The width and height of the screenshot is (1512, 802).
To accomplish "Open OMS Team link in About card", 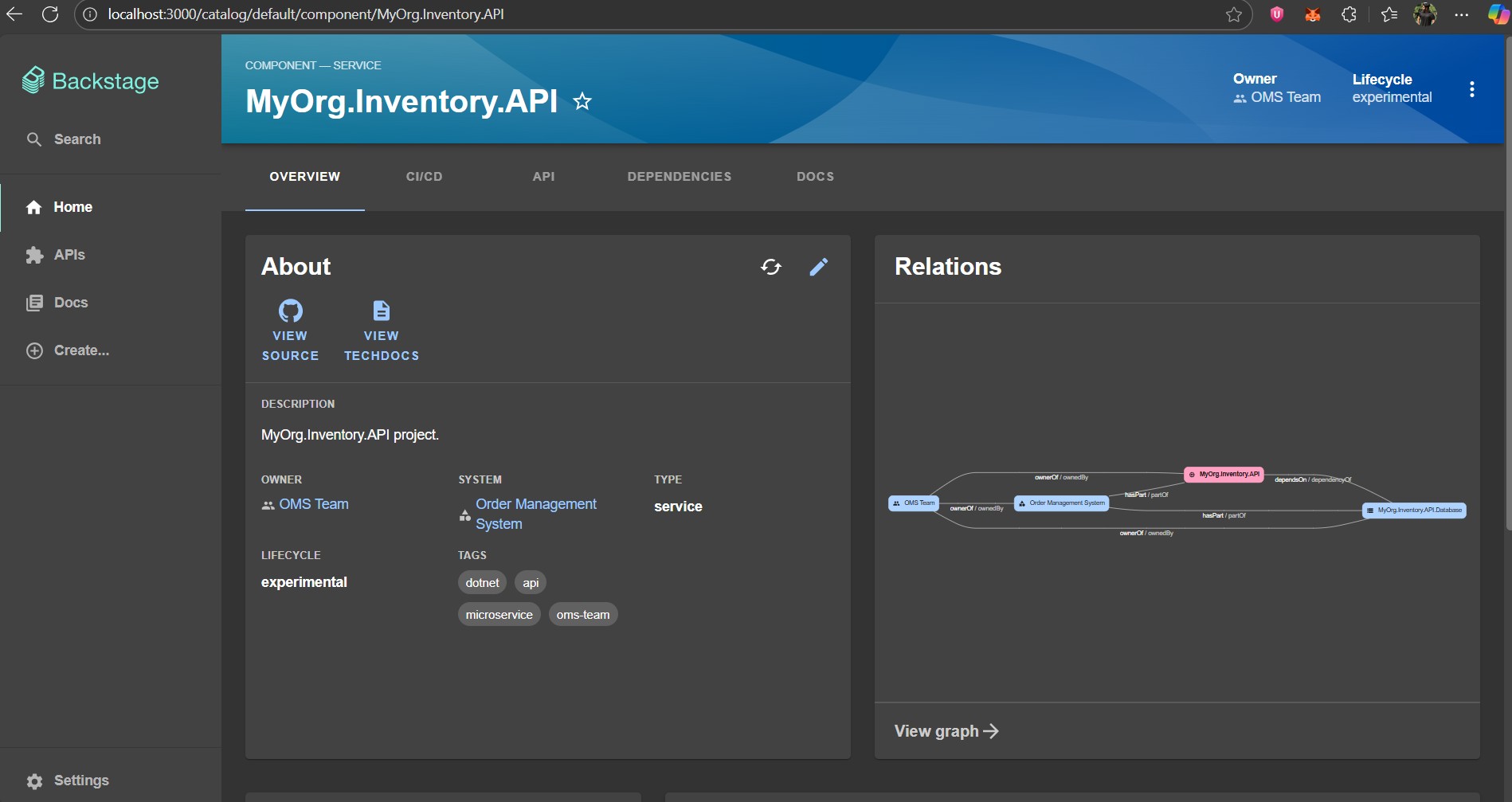I will tap(313, 504).
